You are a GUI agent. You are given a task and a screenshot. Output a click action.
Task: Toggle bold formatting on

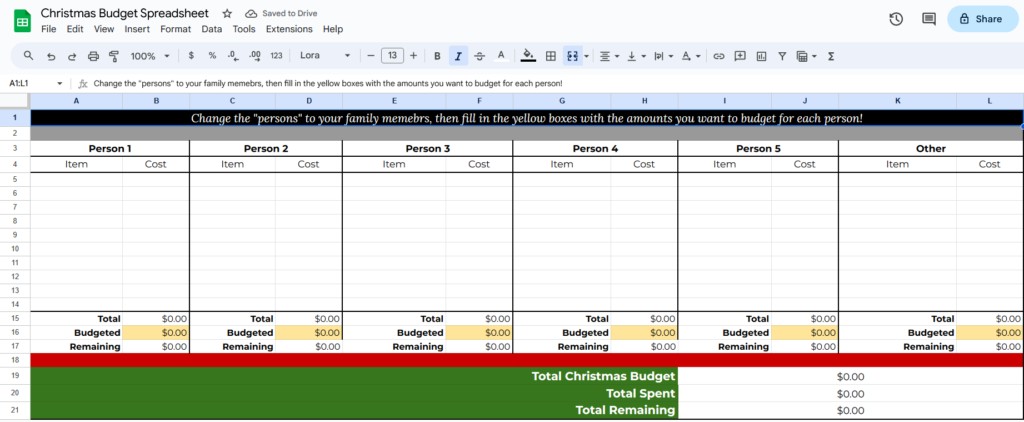(x=437, y=56)
